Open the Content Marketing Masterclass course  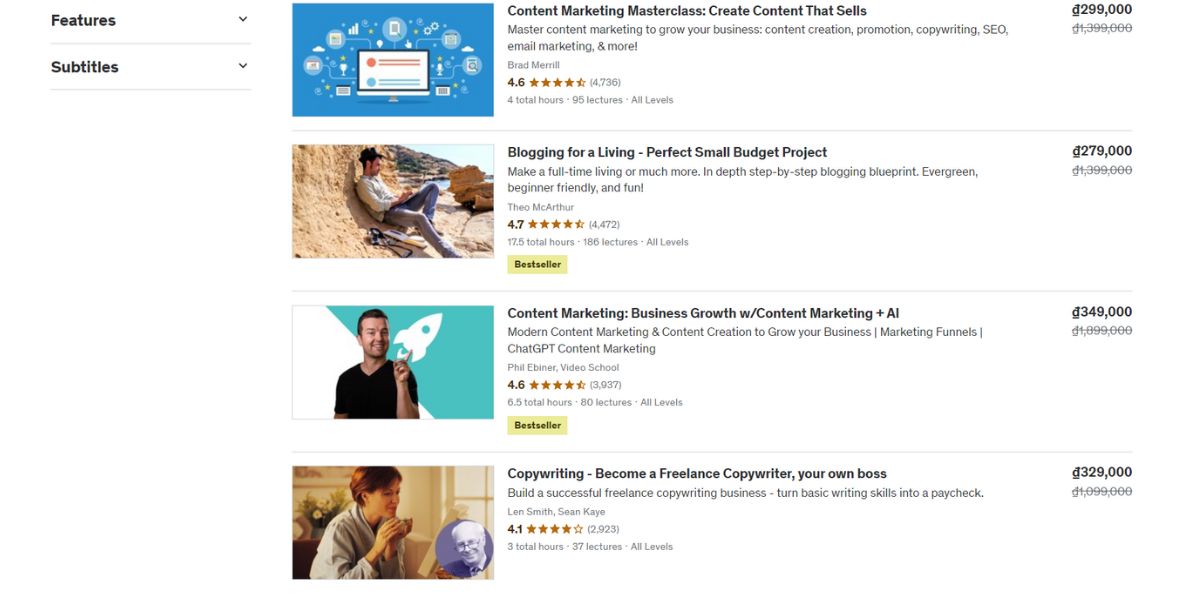[685, 10]
